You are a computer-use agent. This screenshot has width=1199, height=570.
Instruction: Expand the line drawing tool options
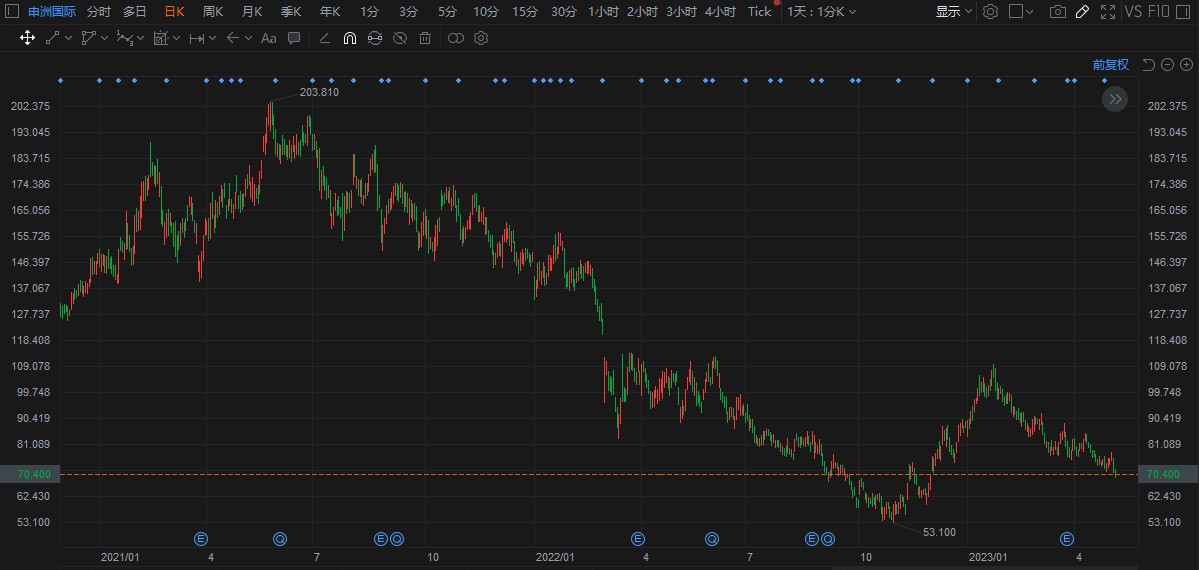(x=69, y=38)
